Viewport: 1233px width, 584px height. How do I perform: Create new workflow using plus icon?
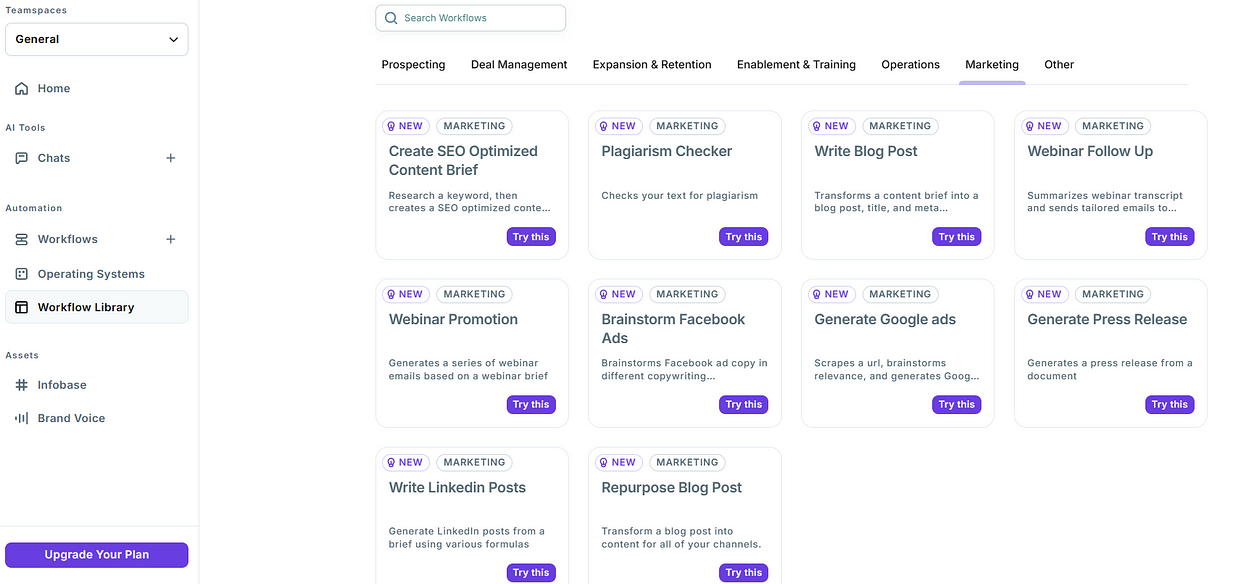pyautogui.click(x=171, y=239)
